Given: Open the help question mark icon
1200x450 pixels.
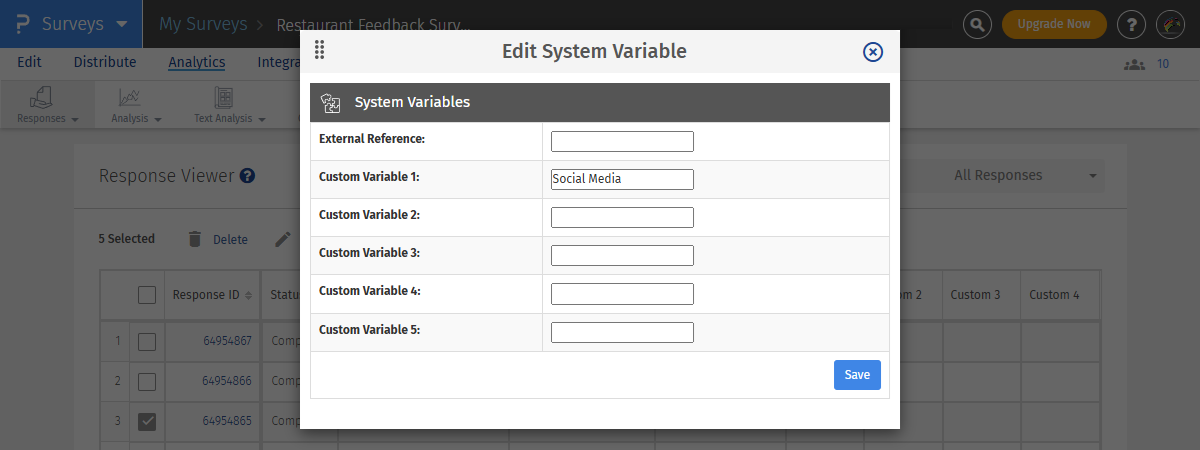Looking at the screenshot, I should tap(1131, 24).
